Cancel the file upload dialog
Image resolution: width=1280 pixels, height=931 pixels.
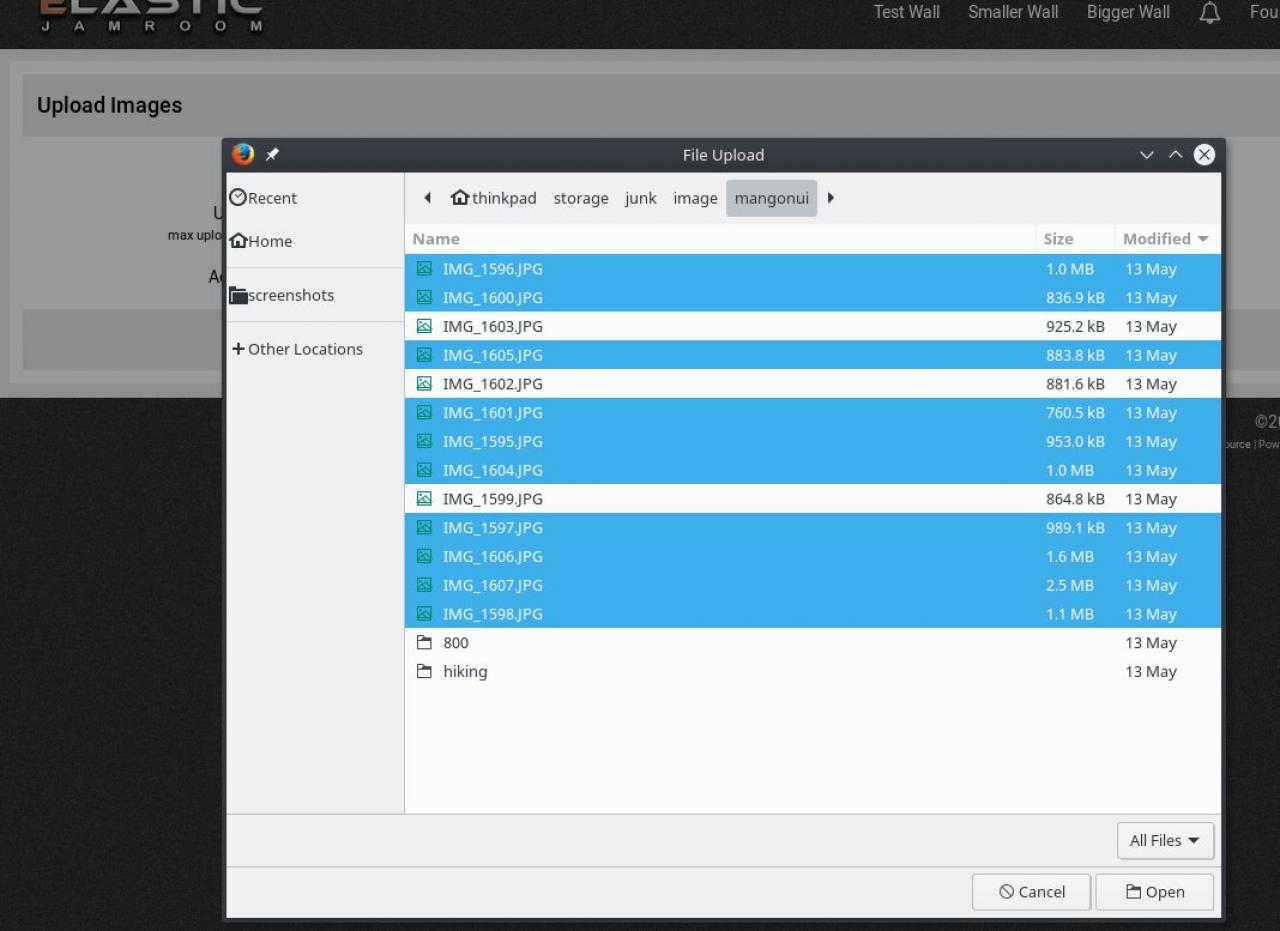point(1031,892)
